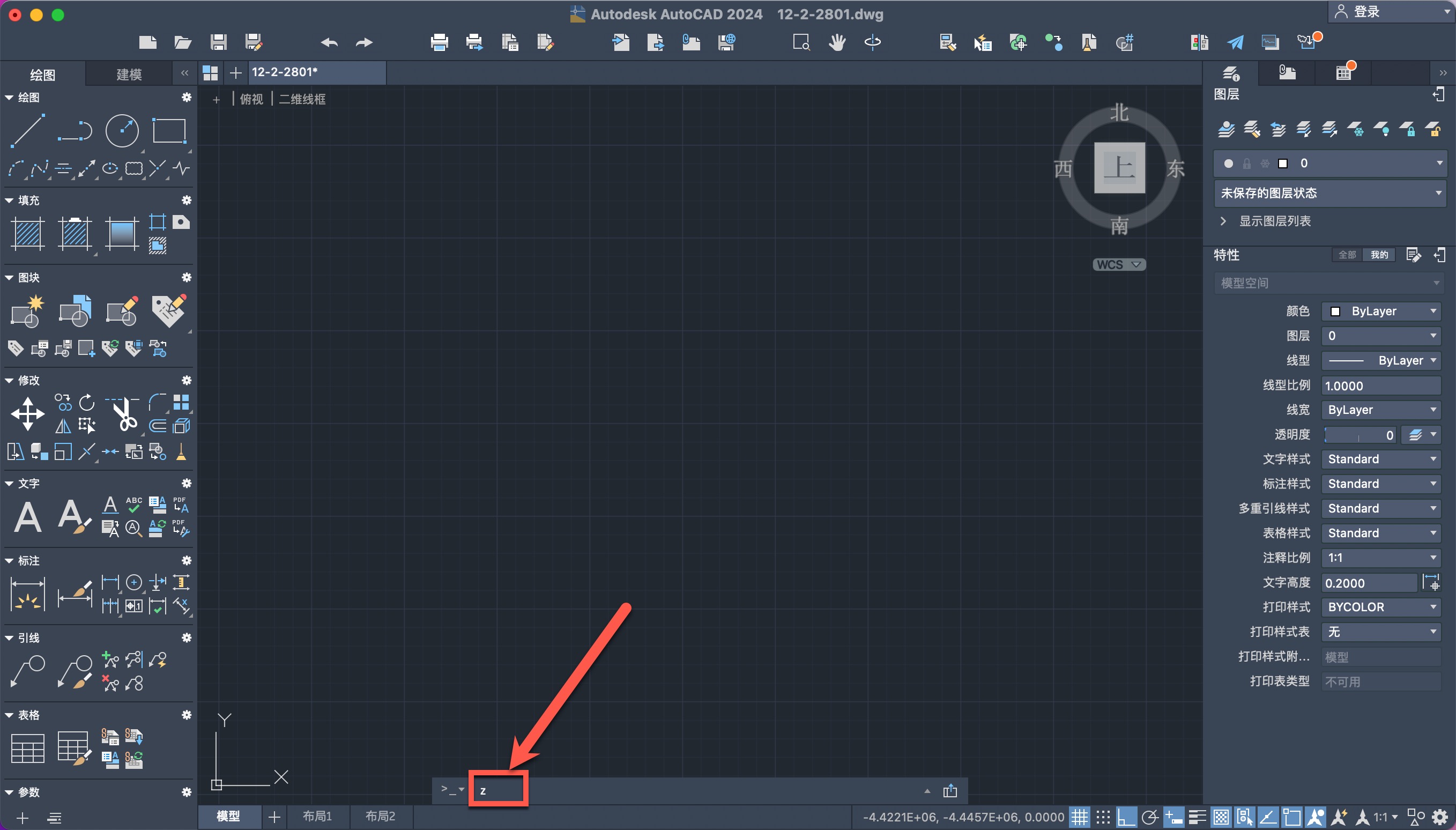Select the Trim scissors tool

tap(124, 414)
